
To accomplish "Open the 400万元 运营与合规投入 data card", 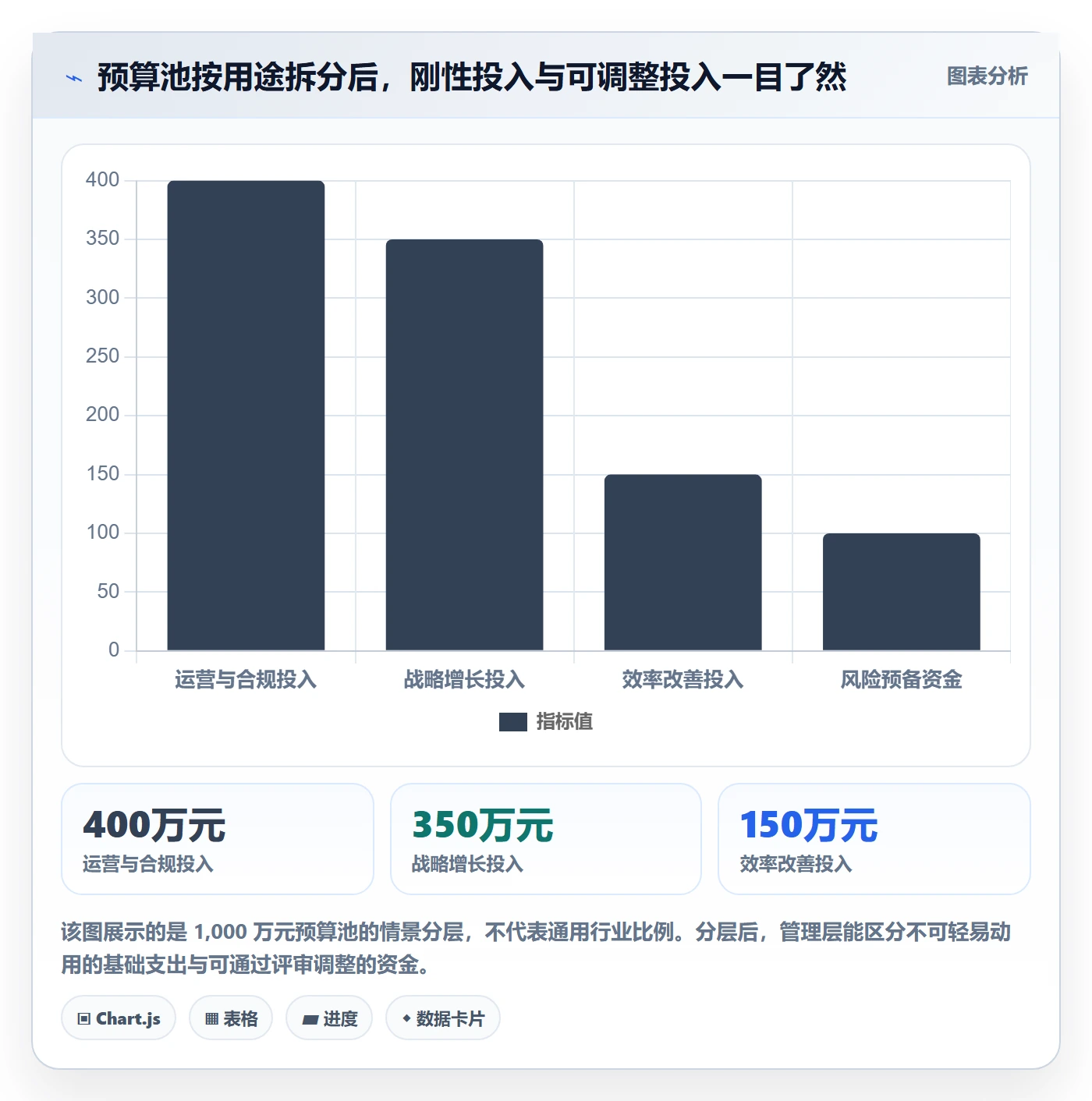I will click(218, 839).
